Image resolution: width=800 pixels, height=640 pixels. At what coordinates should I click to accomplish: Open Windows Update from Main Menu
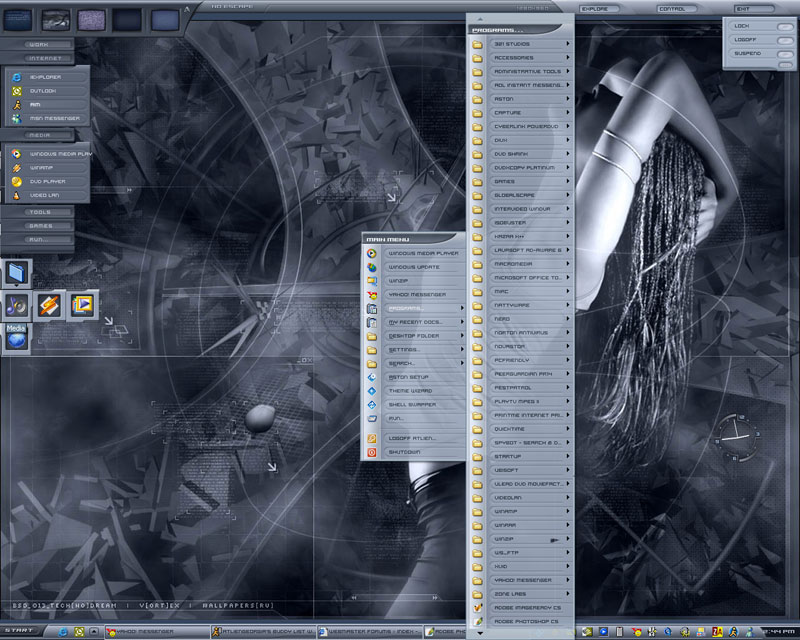point(414,268)
